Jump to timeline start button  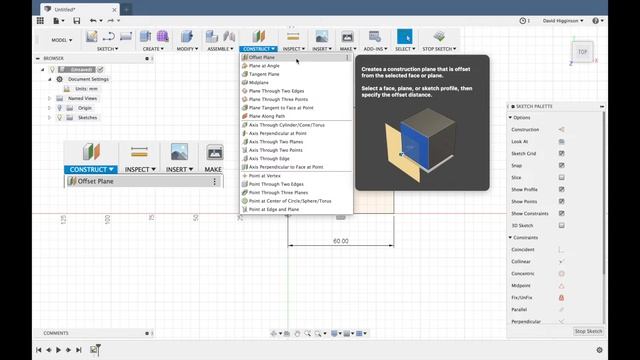(39, 350)
